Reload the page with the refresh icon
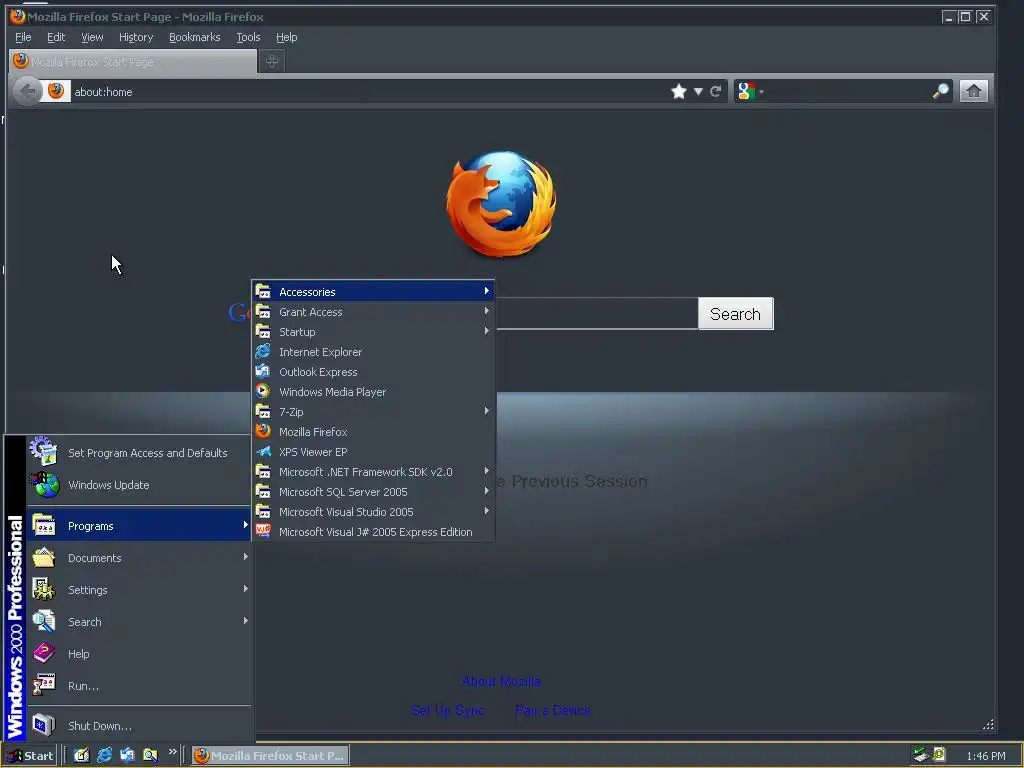The height and width of the screenshot is (768, 1024). pos(716,91)
